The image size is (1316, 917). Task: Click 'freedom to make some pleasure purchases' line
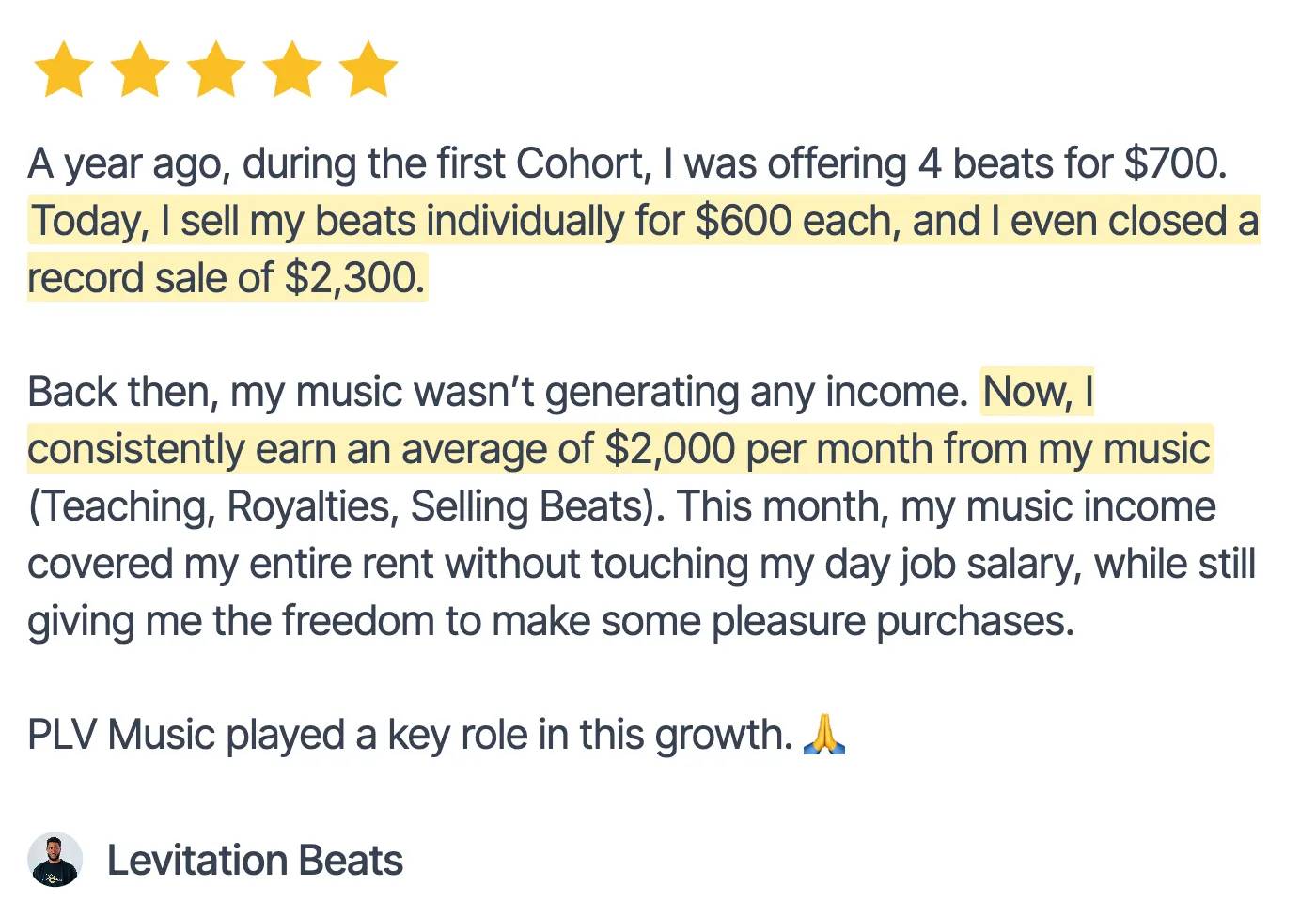pos(677,621)
